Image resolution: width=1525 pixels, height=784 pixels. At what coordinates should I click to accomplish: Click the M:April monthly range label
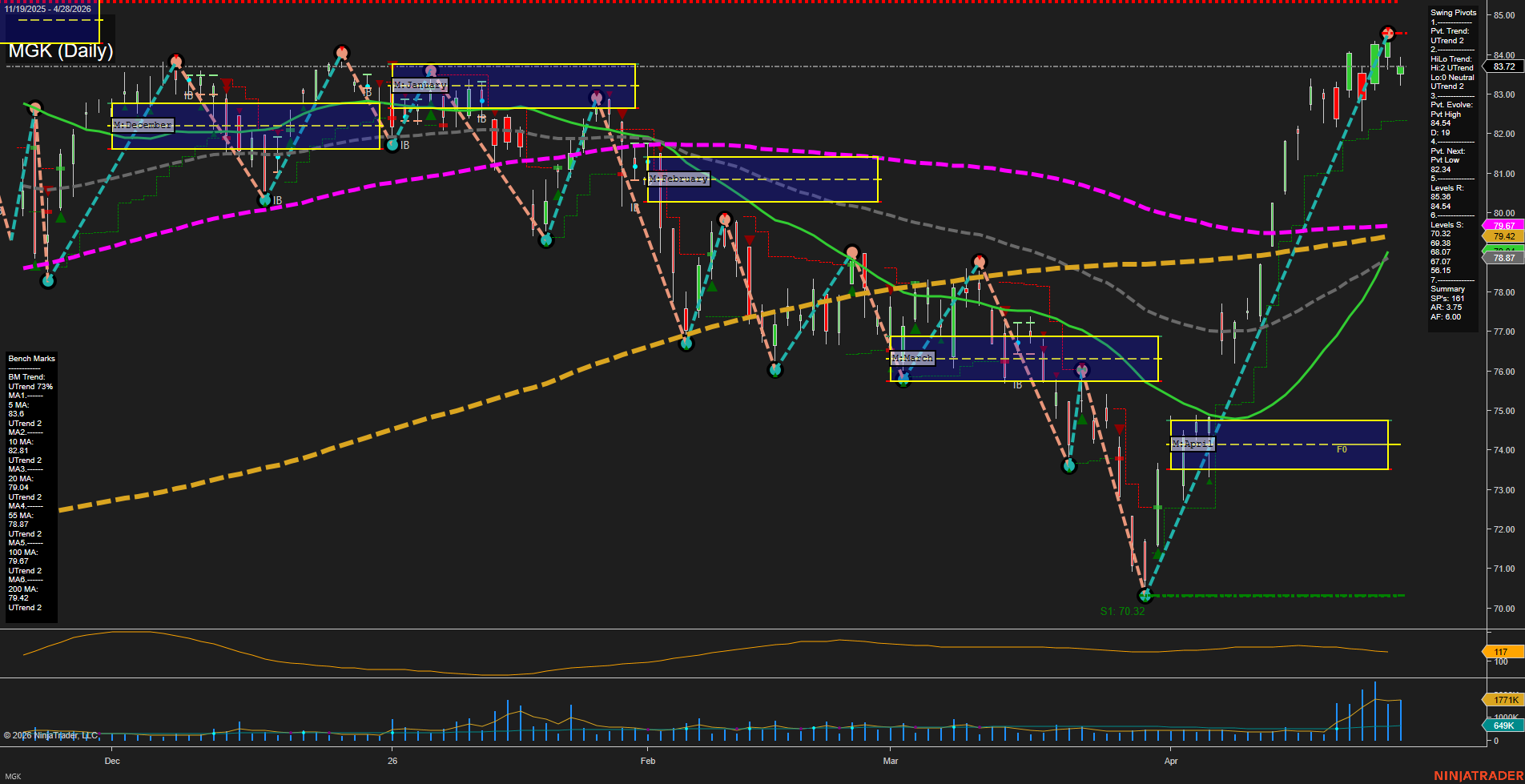(1193, 444)
